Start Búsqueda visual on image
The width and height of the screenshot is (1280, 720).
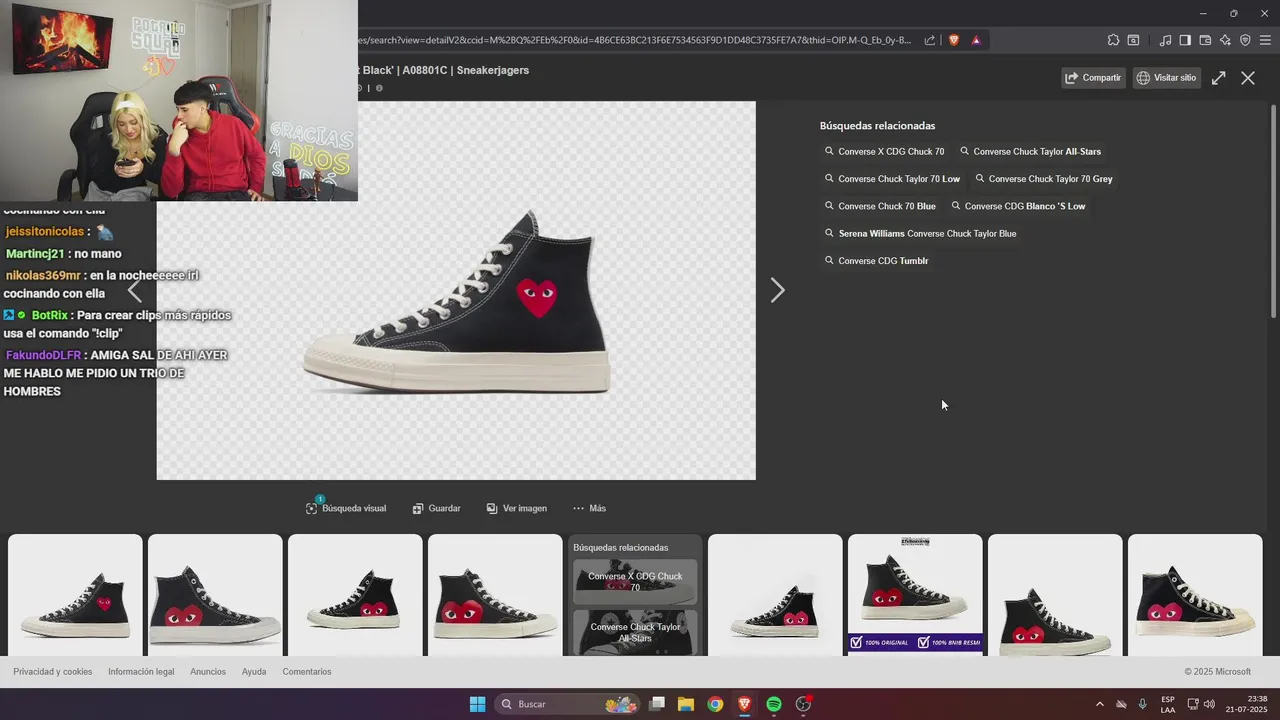click(x=346, y=508)
